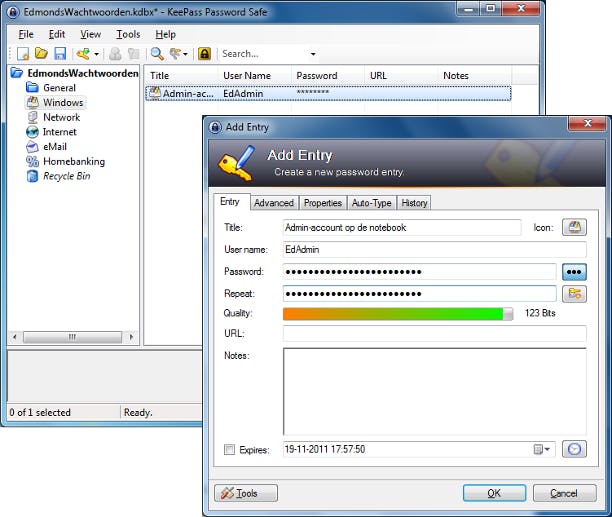
Task: Click the Add Entry key icon
Action: (83, 53)
